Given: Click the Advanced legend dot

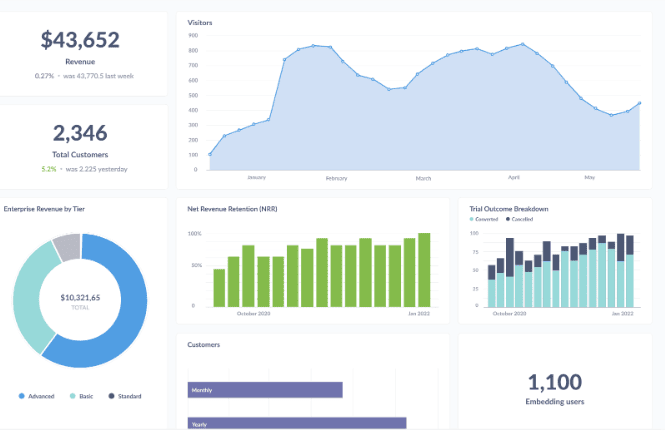Looking at the screenshot, I should coord(21,397).
